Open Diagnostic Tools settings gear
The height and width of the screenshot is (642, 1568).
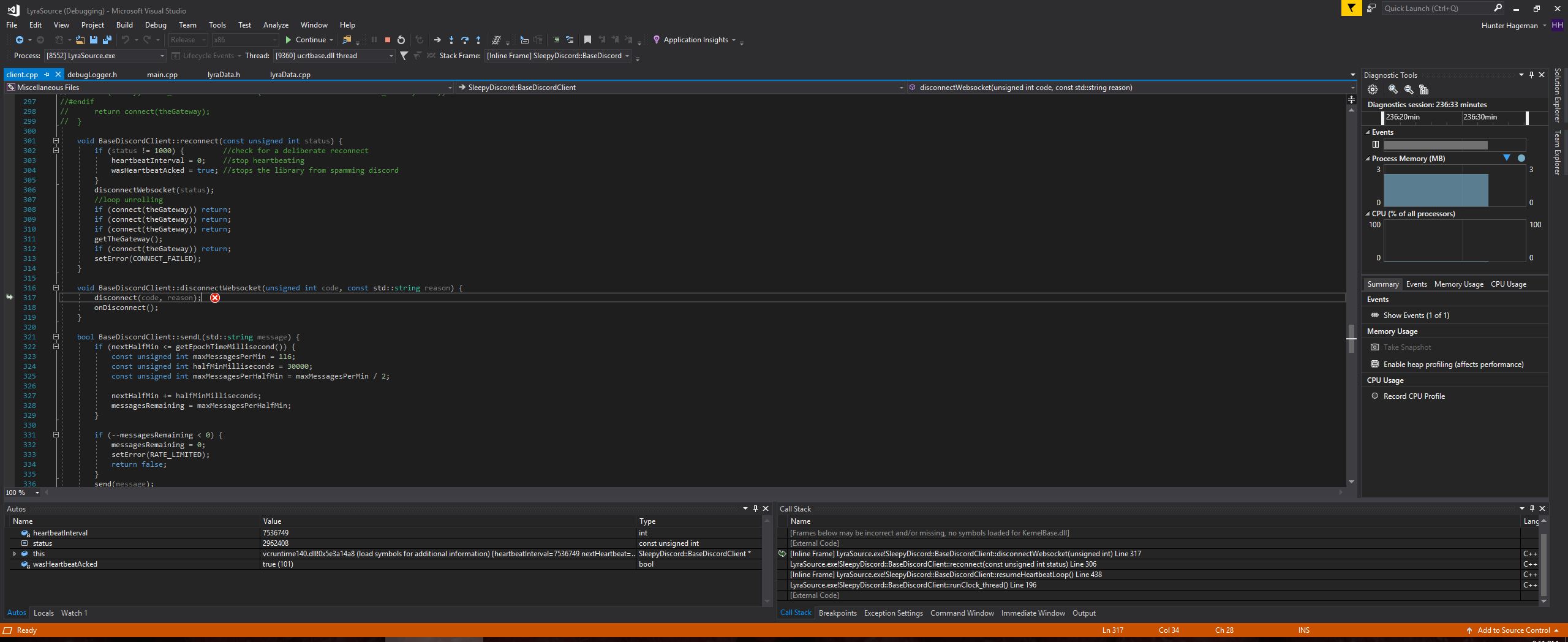click(x=1373, y=89)
